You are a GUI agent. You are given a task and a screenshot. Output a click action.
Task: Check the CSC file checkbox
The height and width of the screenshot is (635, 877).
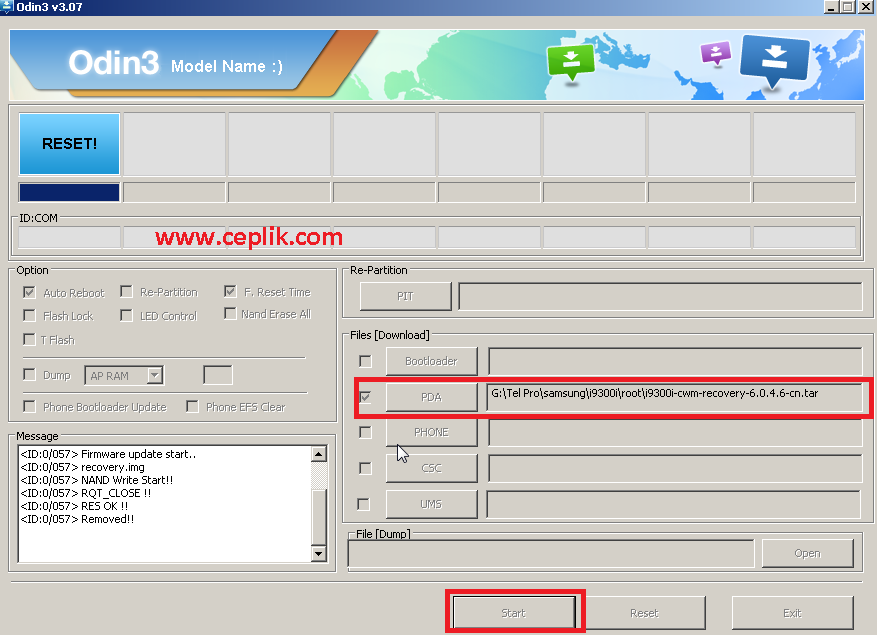point(365,468)
